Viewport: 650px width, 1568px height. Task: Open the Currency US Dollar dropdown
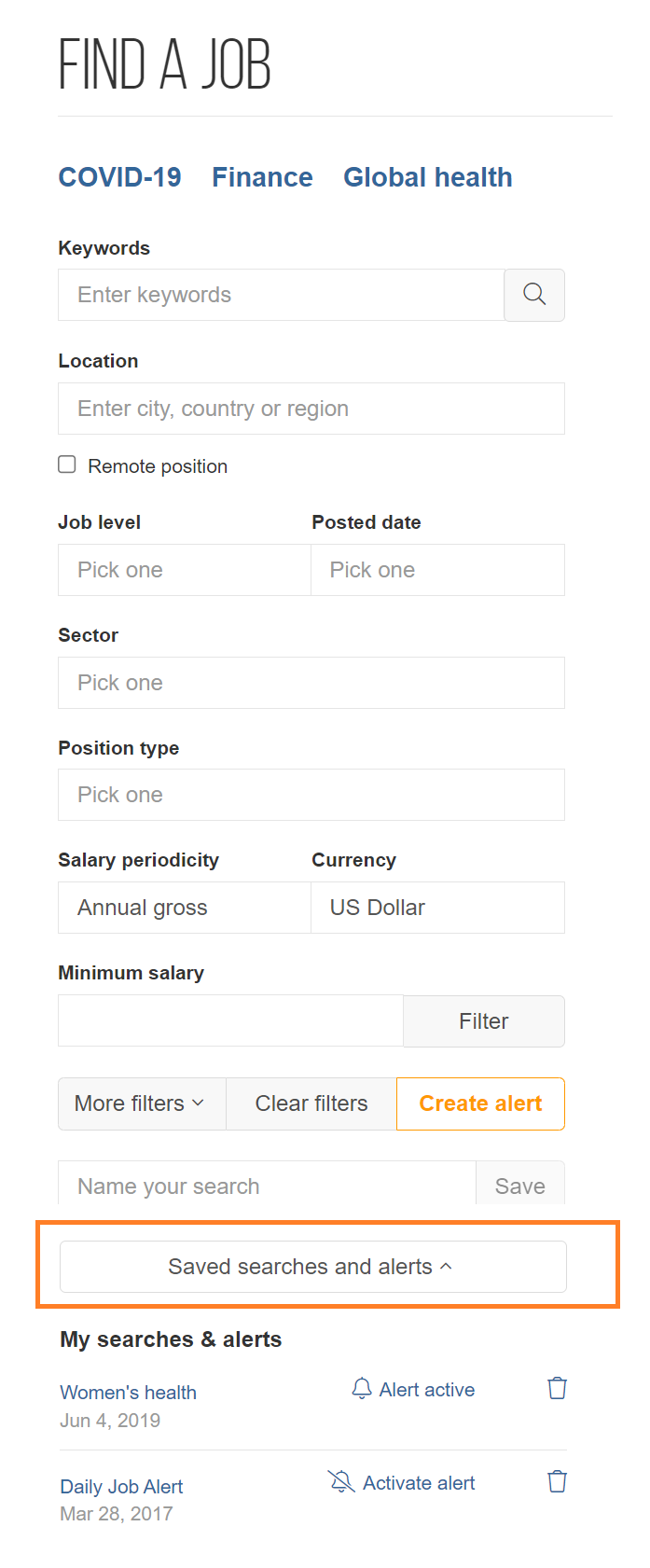click(437, 908)
